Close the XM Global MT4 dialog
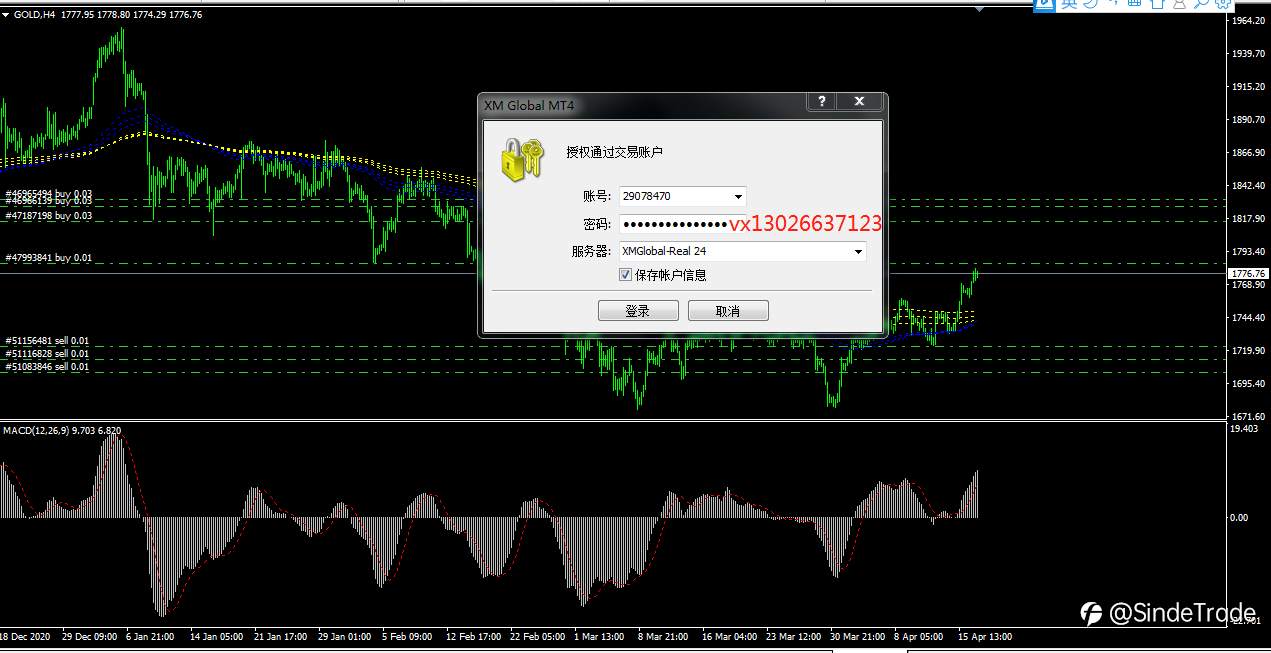1271x653 pixels. [859, 102]
